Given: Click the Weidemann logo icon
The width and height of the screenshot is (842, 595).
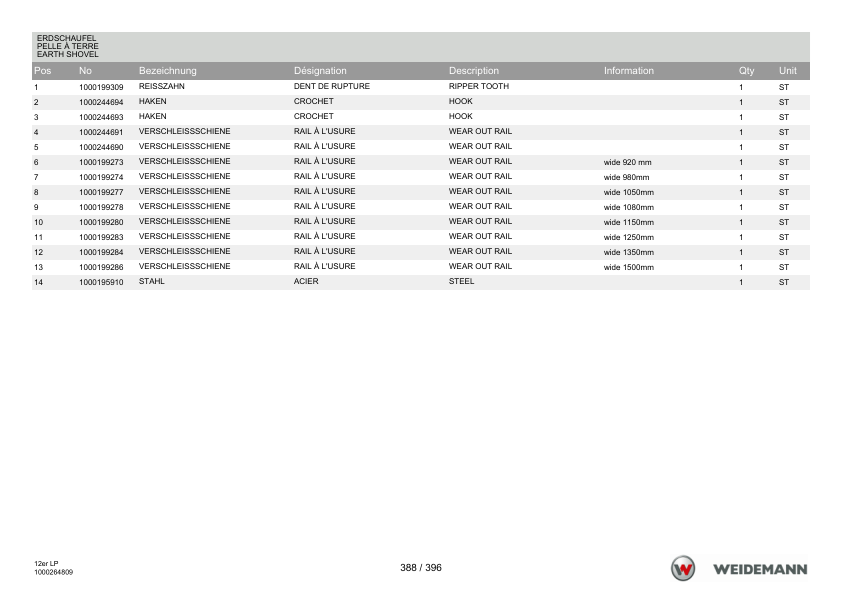Looking at the screenshot, I should pyautogui.click(x=683, y=569).
